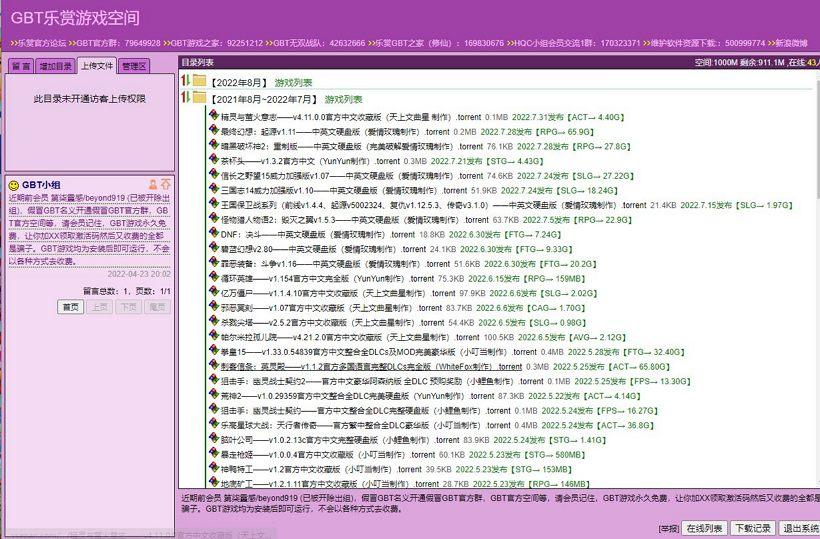Image resolution: width=820 pixels, height=539 pixels.
Task: Switch to the 增加目录 tab
Action: 55,66
